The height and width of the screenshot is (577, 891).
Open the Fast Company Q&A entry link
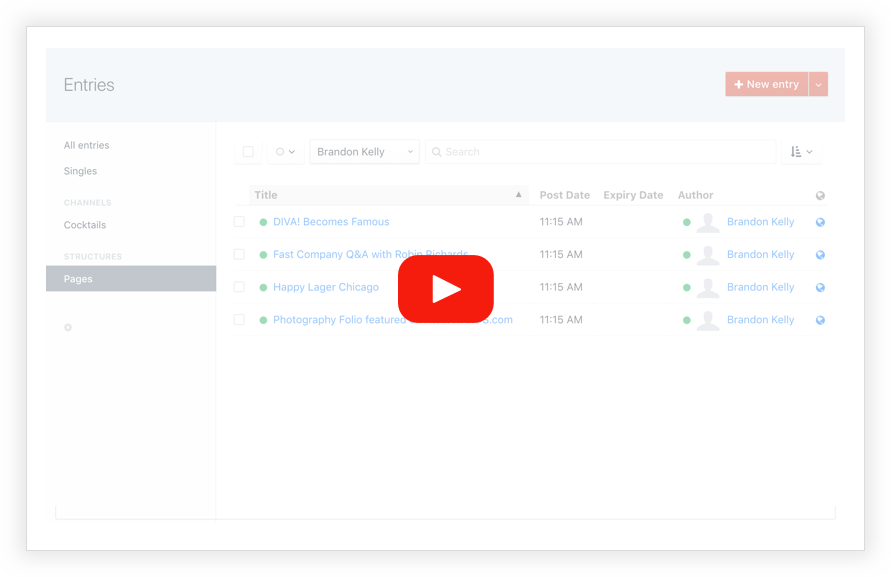tap(370, 254)
